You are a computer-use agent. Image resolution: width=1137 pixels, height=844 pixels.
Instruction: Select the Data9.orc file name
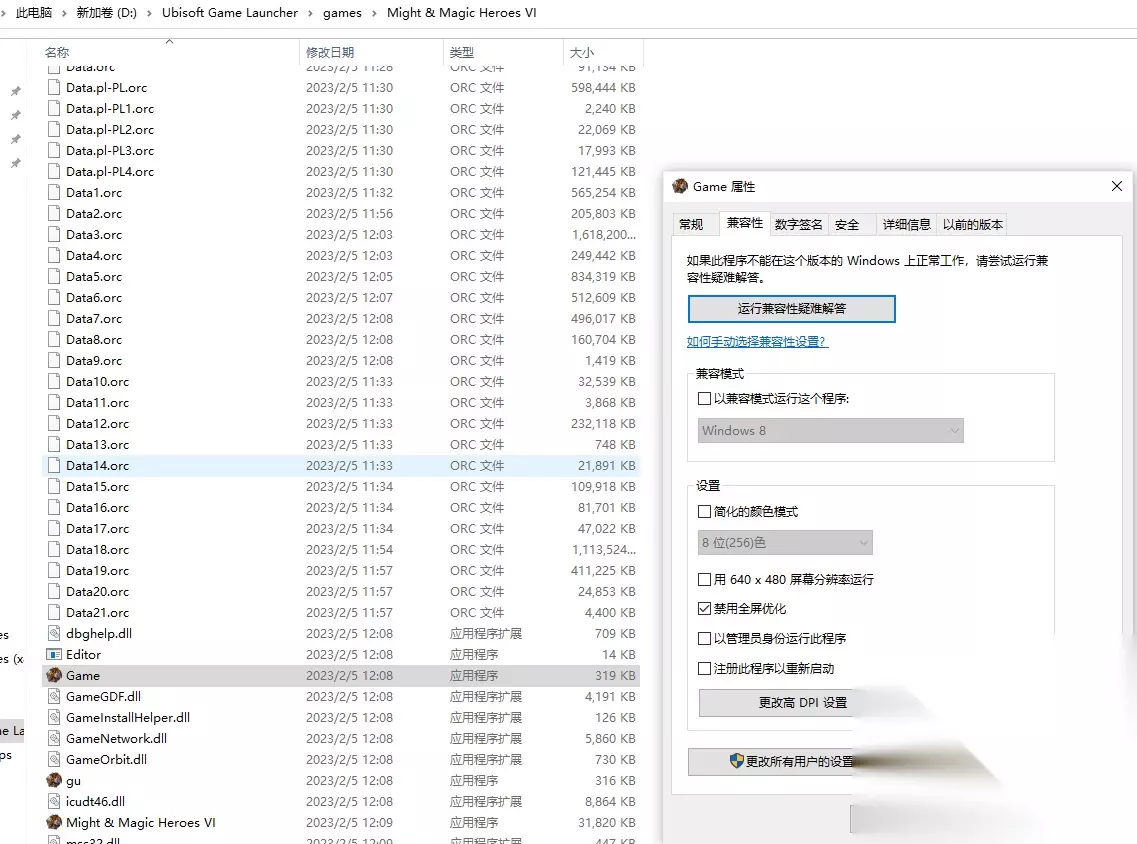tap(94, 360)
